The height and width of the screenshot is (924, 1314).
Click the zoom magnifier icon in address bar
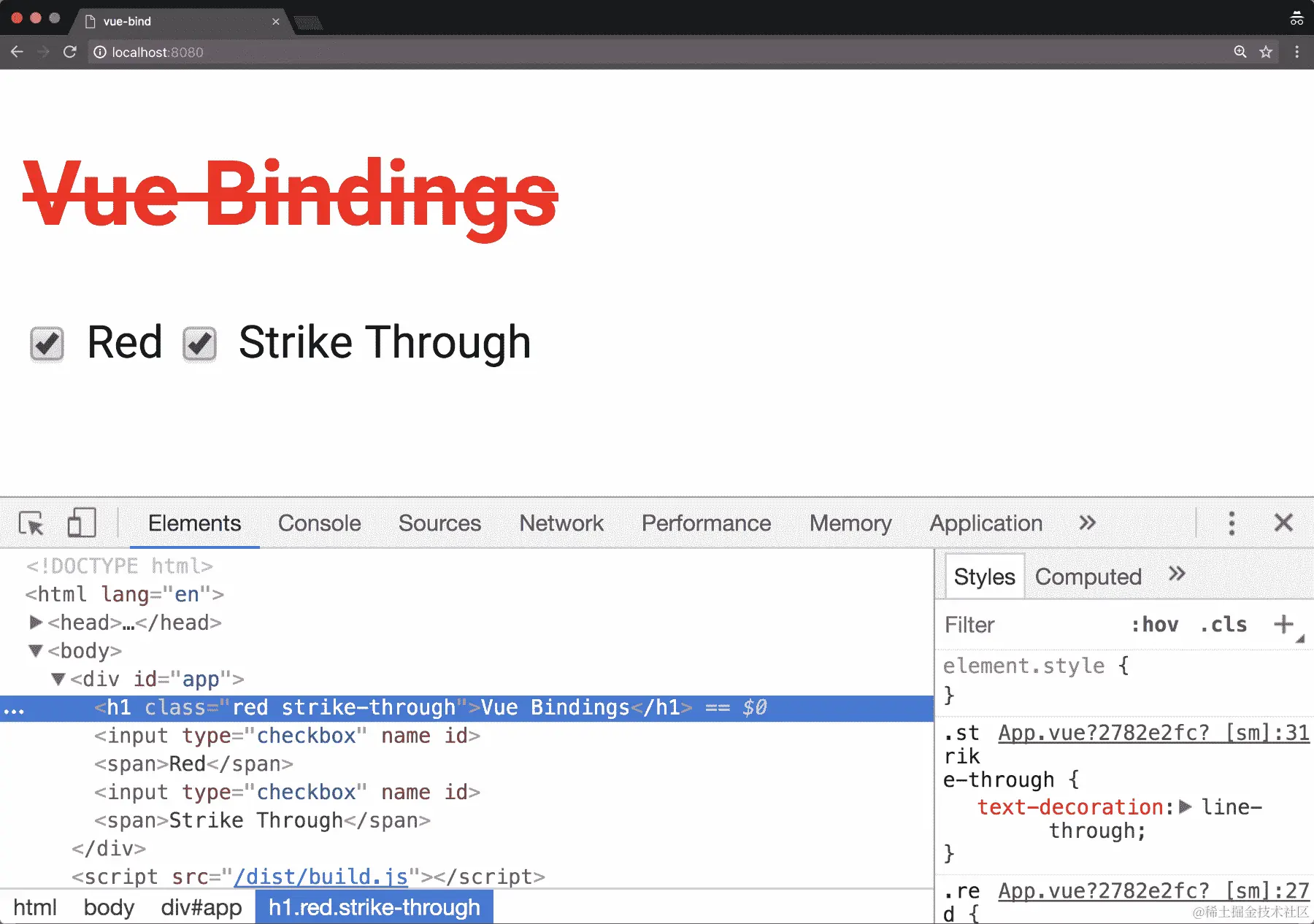pyautogui.click(x=1240, y=52)
